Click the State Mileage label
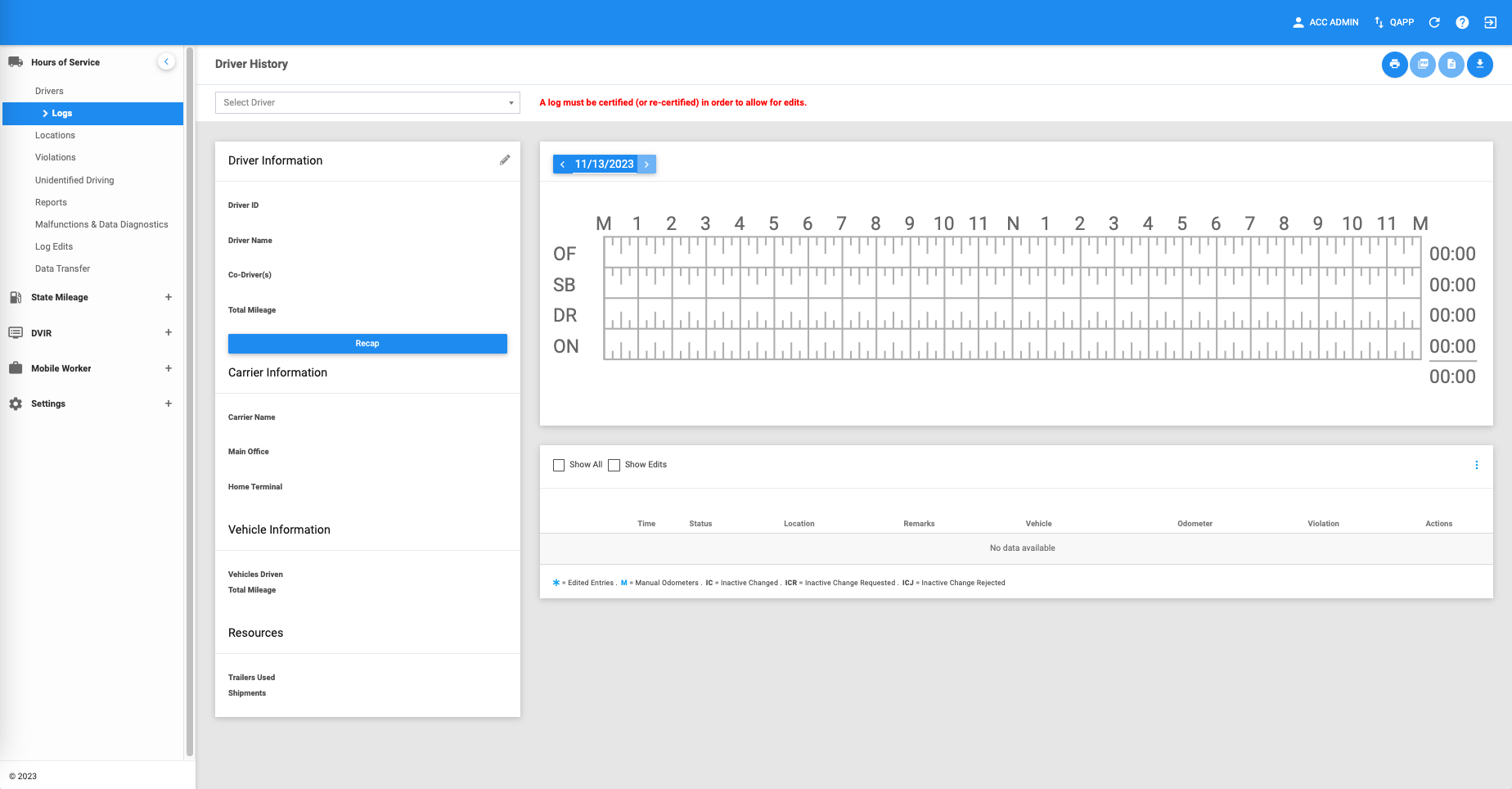The height and width of the screenshot is (789, 1512). (60, 297)
